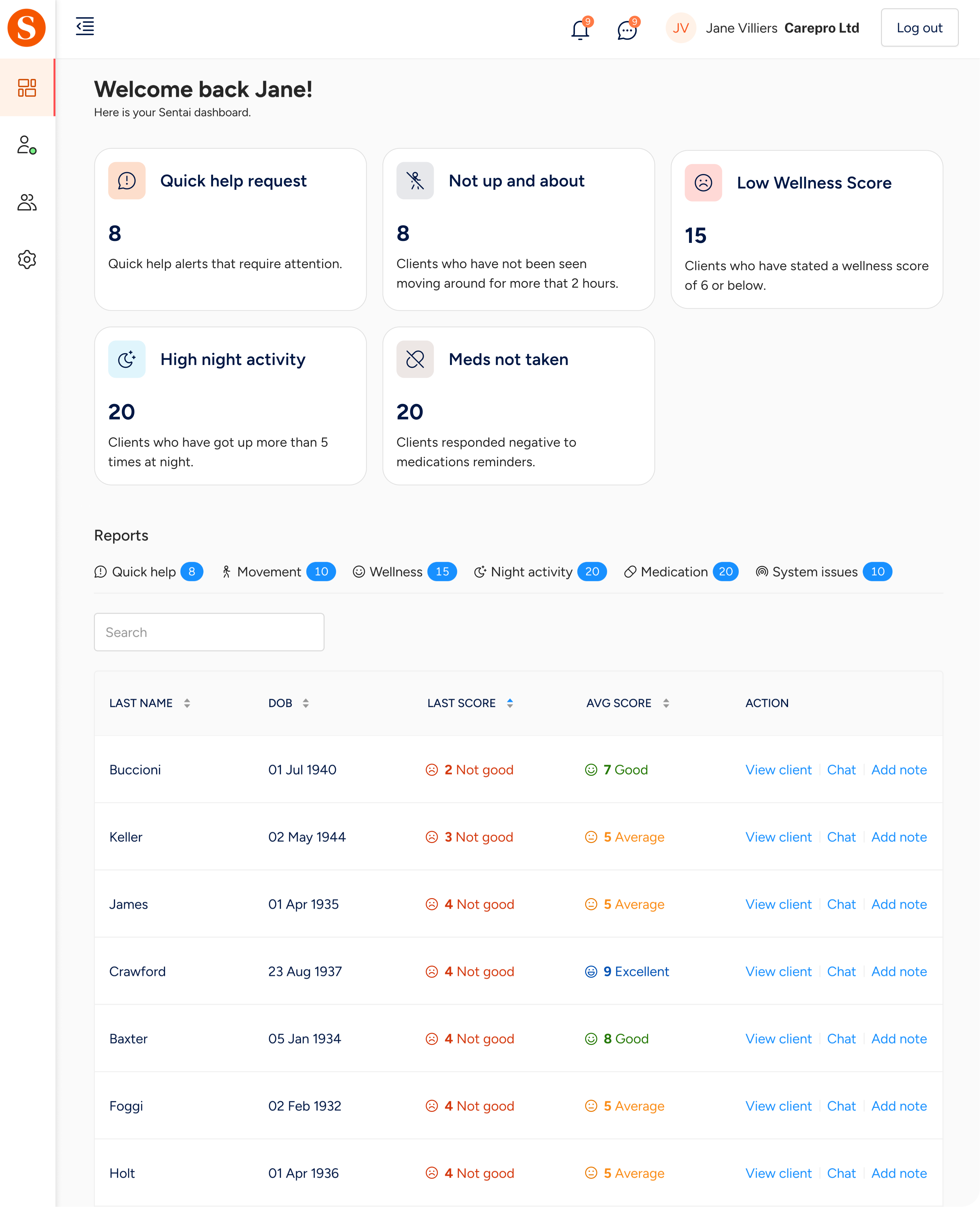Open the online client sidebar icon
Image resolution: width=980 pixels, height=1207 pixels.
[27, 145]
